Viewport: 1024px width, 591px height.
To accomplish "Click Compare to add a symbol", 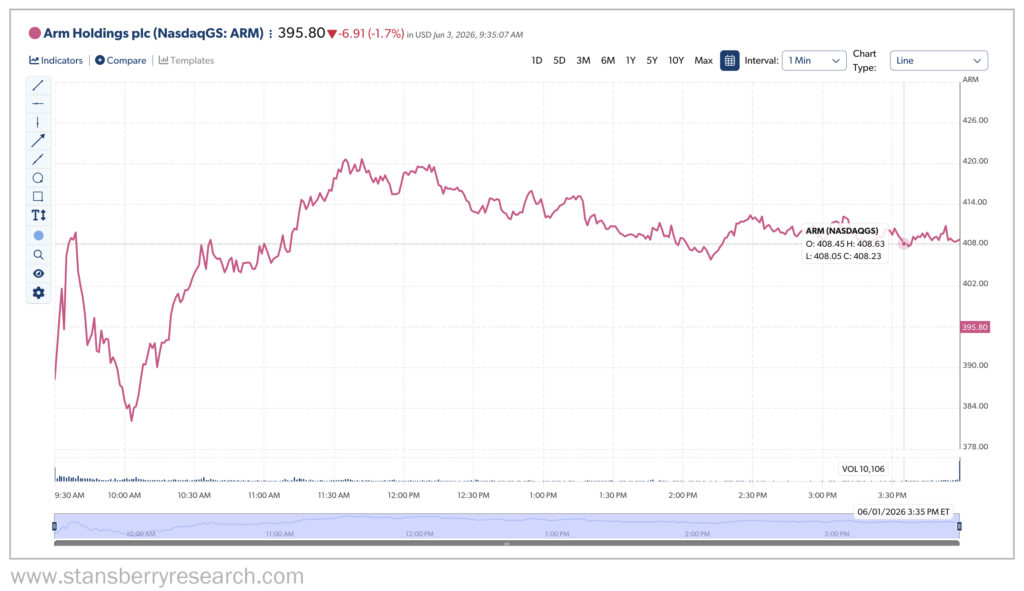I will 121,61.
